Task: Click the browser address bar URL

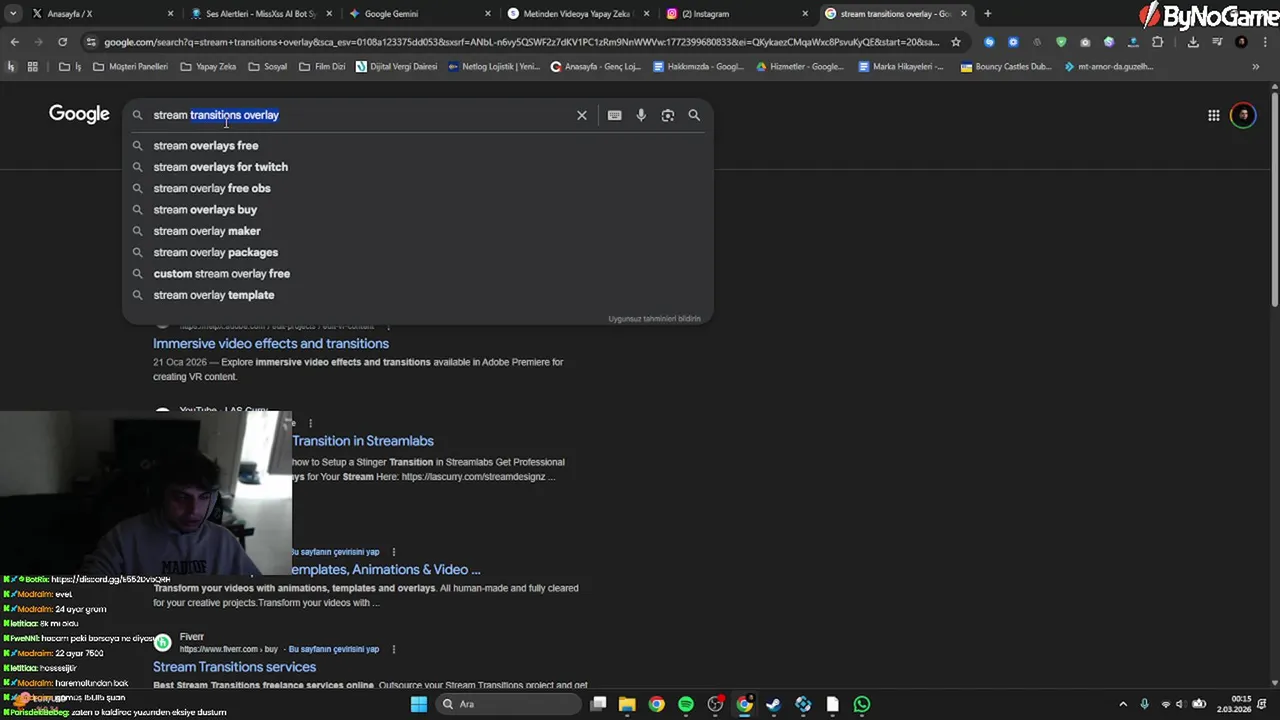Action: [x=521, y=42]
